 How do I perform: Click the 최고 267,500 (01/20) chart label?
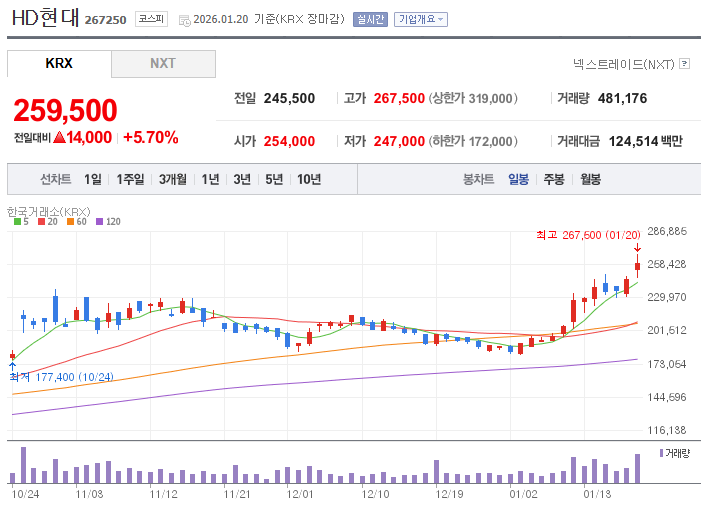[x=588, y=235]
